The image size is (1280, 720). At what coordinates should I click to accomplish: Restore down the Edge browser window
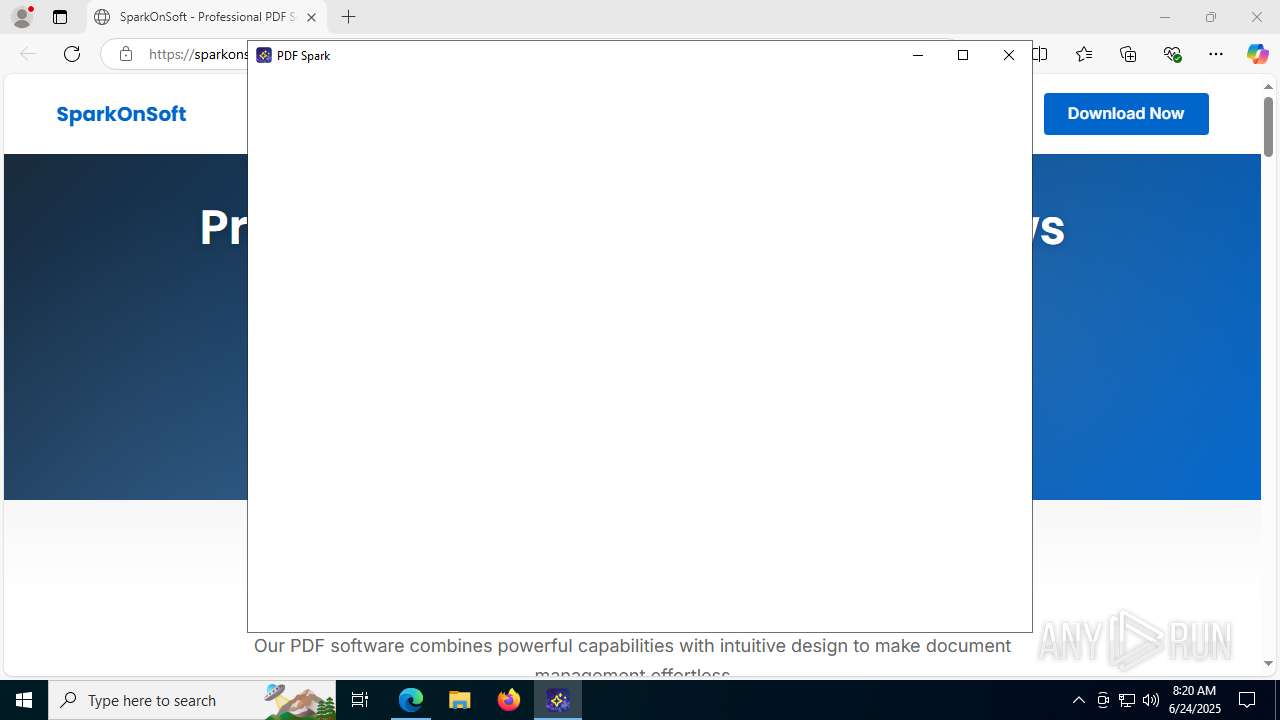click(1211, 17)
